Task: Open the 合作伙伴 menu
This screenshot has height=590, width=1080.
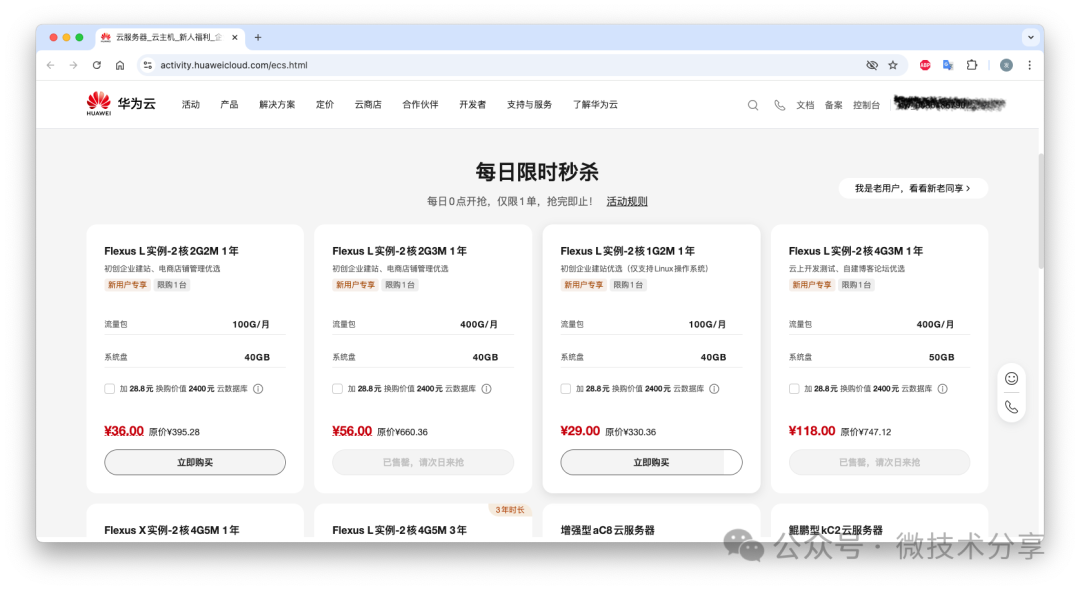Action: [x=420, y=105]
